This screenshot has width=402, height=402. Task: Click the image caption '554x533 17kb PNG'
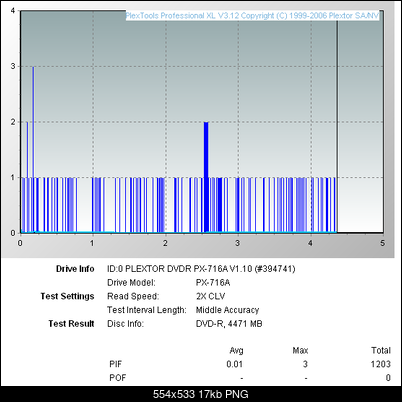pos(201,394)
